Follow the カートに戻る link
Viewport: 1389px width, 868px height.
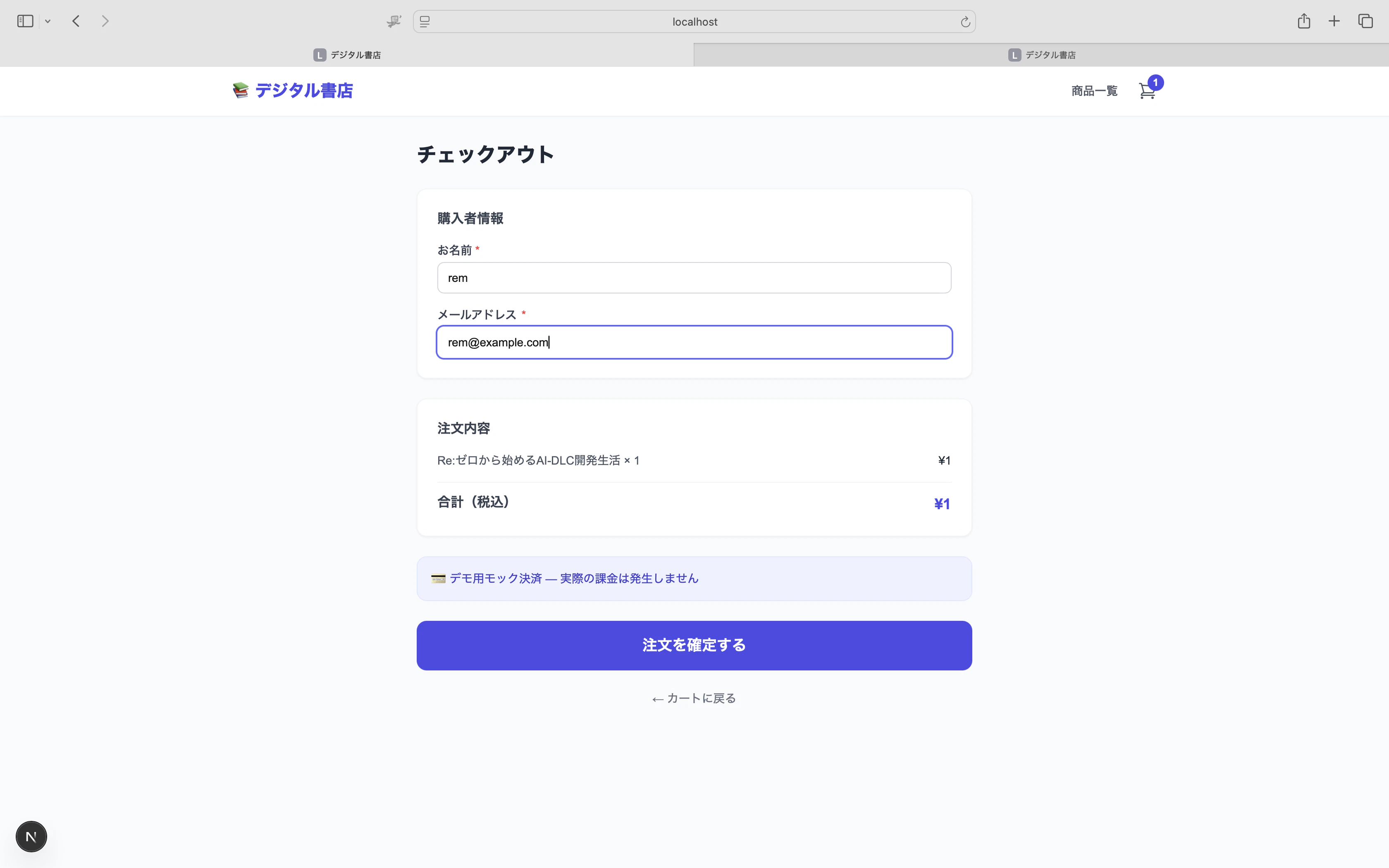point(694,698)
